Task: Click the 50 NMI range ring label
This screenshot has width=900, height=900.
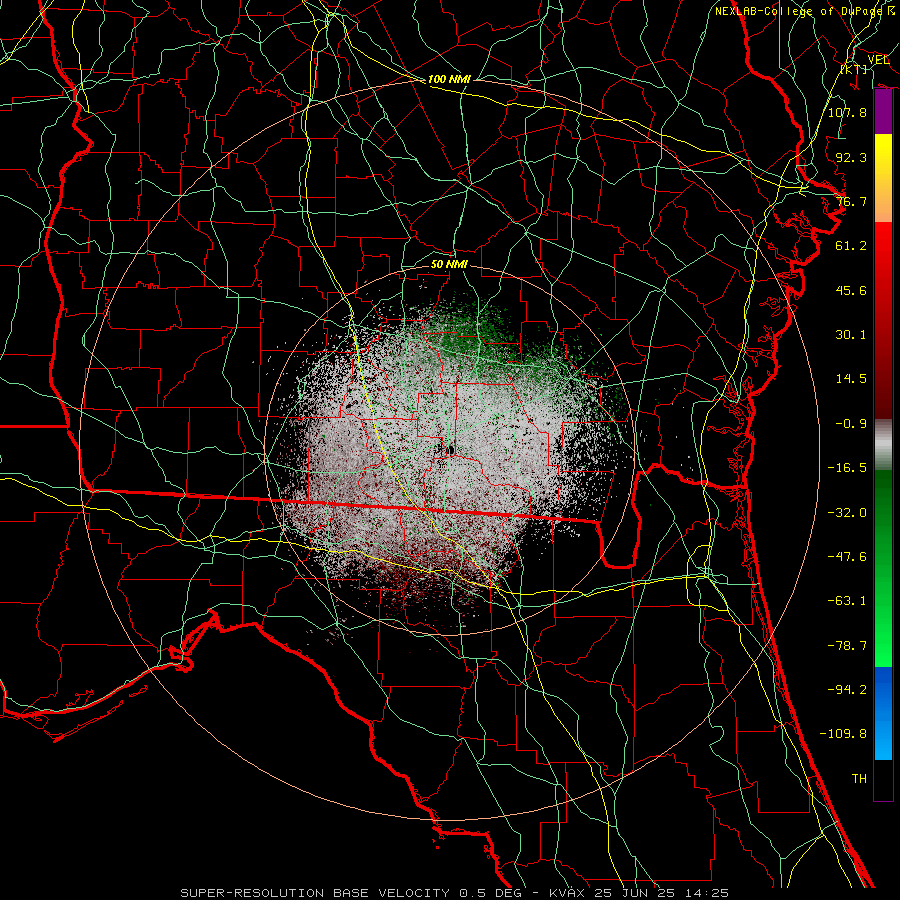Action: [449, 264]
